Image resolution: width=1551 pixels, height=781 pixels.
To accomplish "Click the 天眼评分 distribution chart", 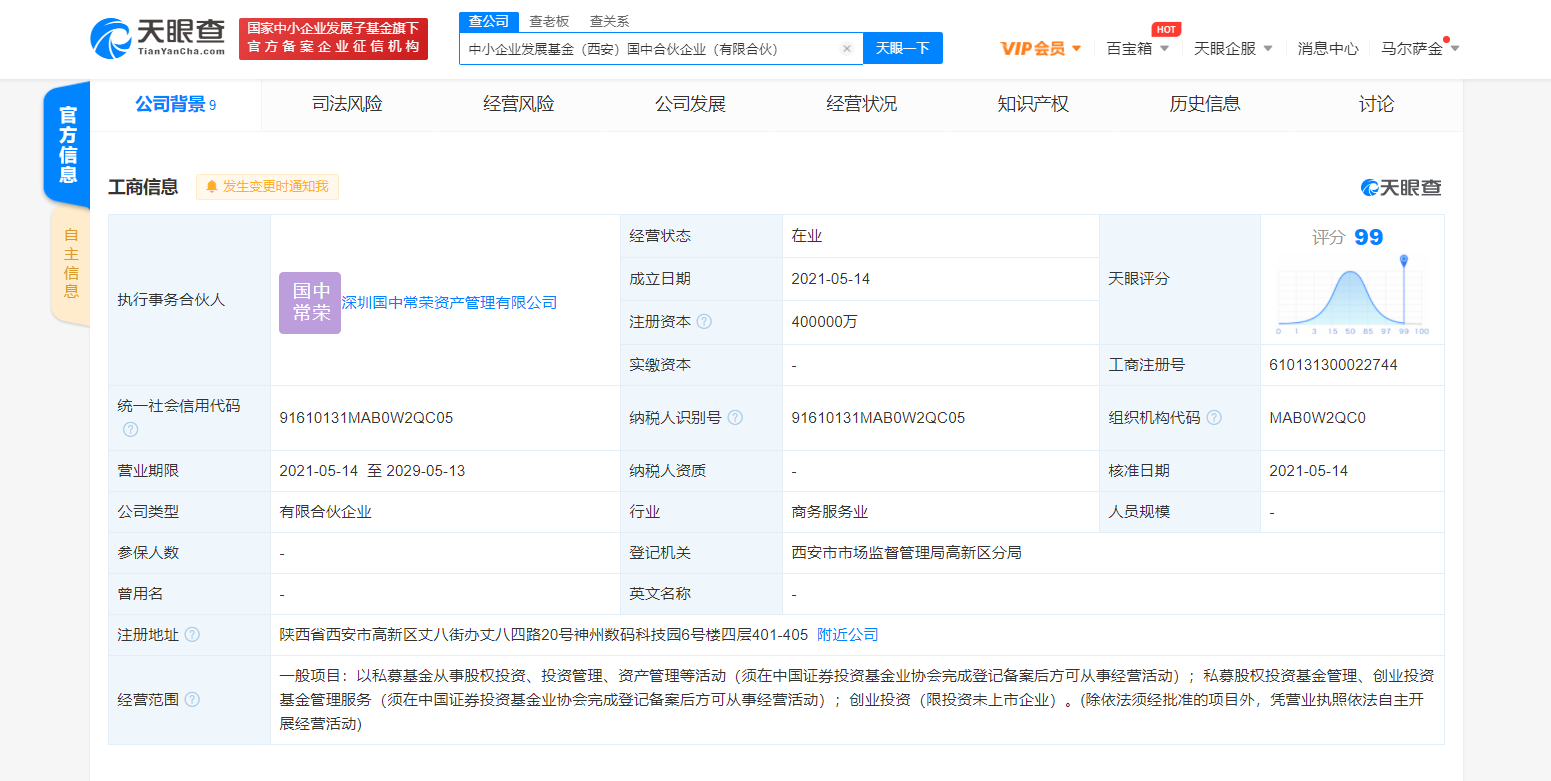I will pos(1352,296).
